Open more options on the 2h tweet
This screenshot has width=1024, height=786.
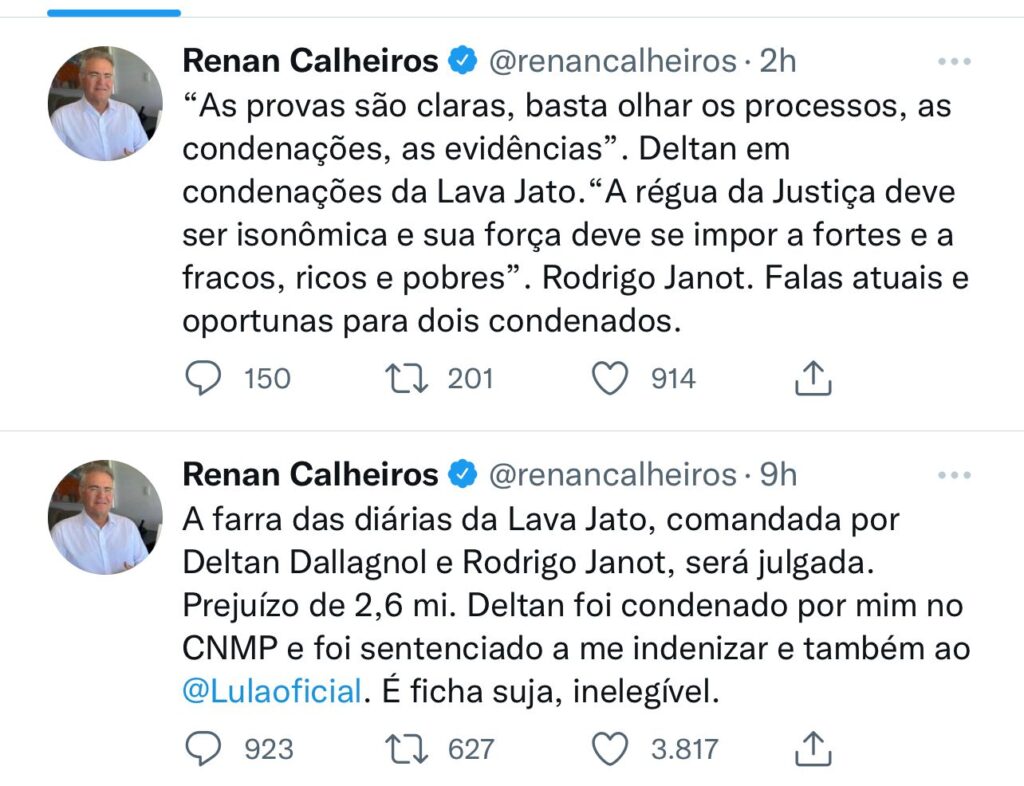click(x=954, y=62)
